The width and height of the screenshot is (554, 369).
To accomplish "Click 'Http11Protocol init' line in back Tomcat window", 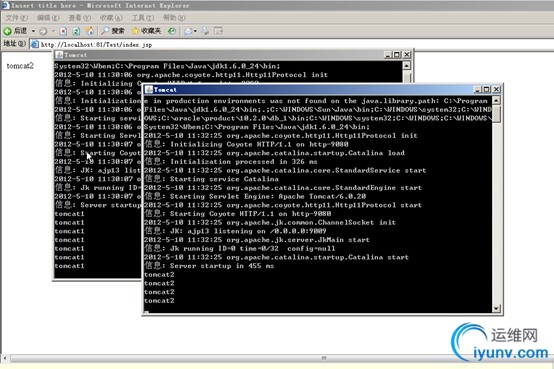I will pyautogui.click(x=191, y=75).
